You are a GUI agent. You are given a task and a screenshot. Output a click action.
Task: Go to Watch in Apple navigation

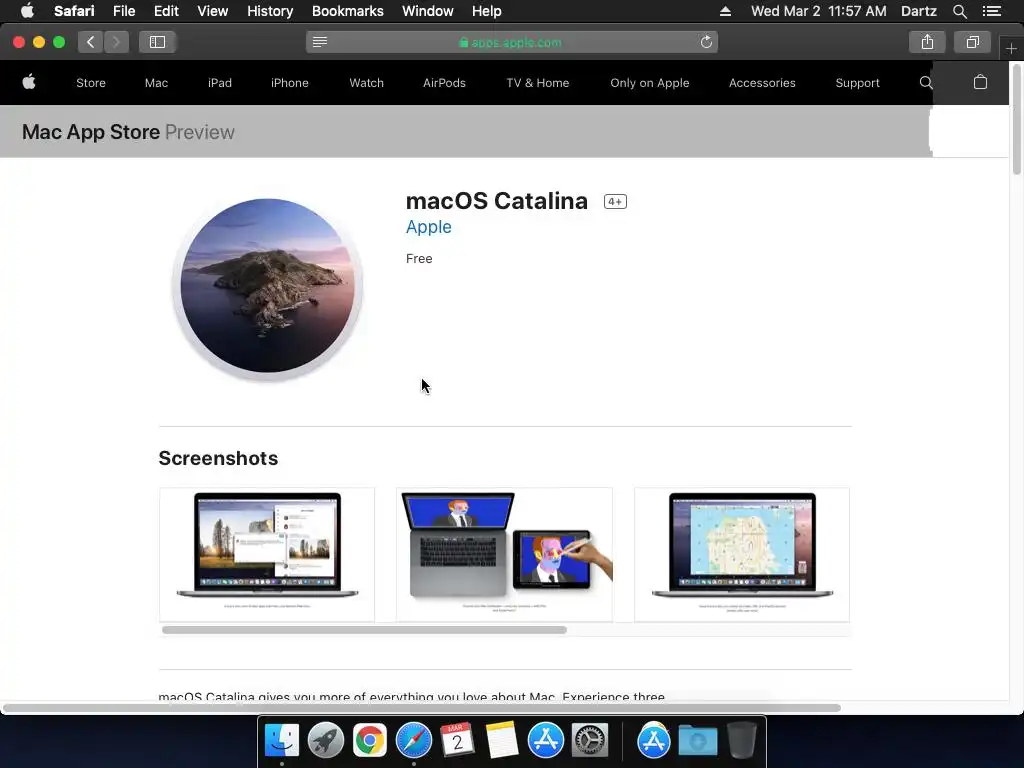point(366,83)
